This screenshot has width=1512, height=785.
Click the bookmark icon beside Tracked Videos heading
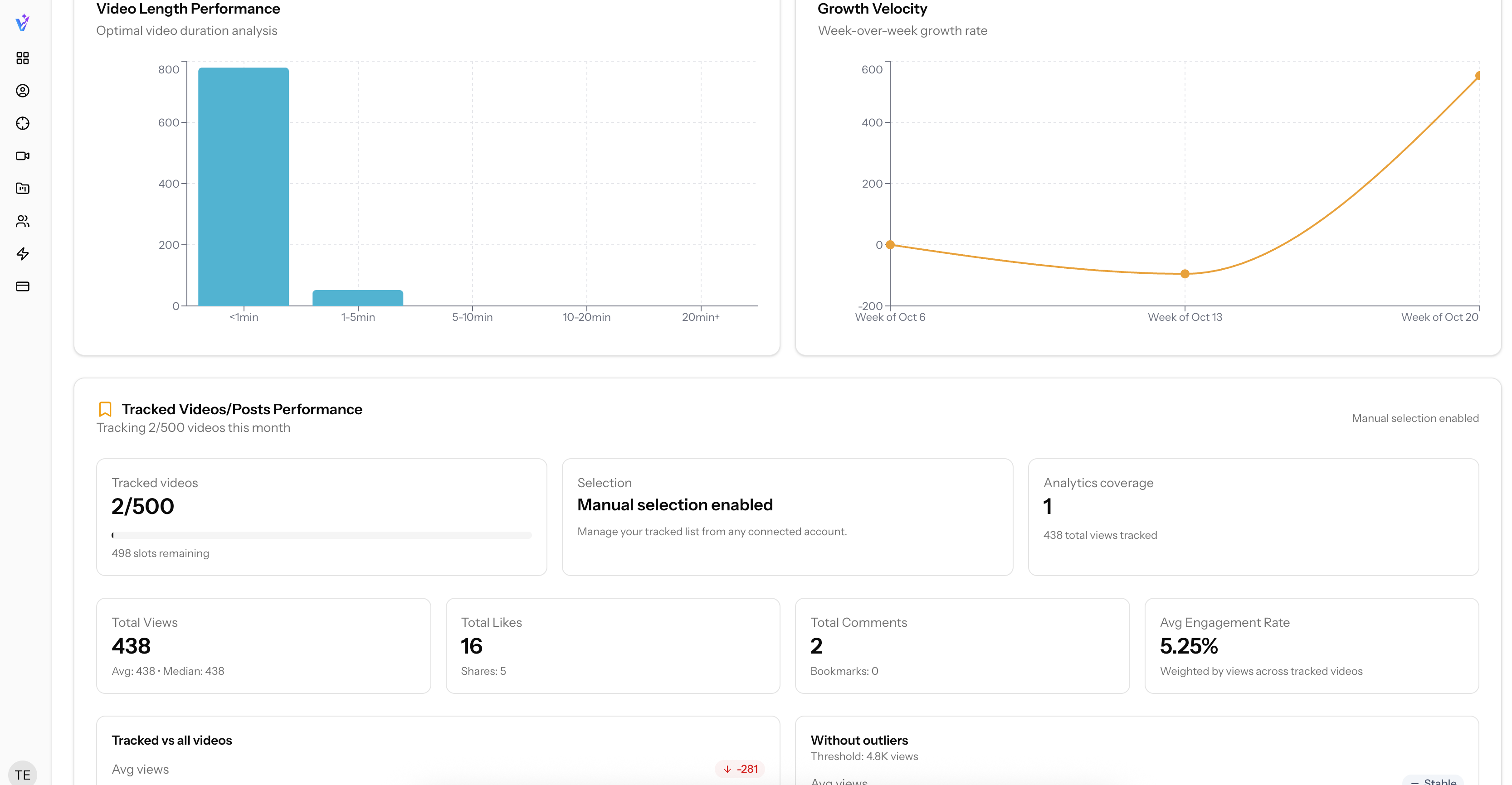click(x=105, y=408)
